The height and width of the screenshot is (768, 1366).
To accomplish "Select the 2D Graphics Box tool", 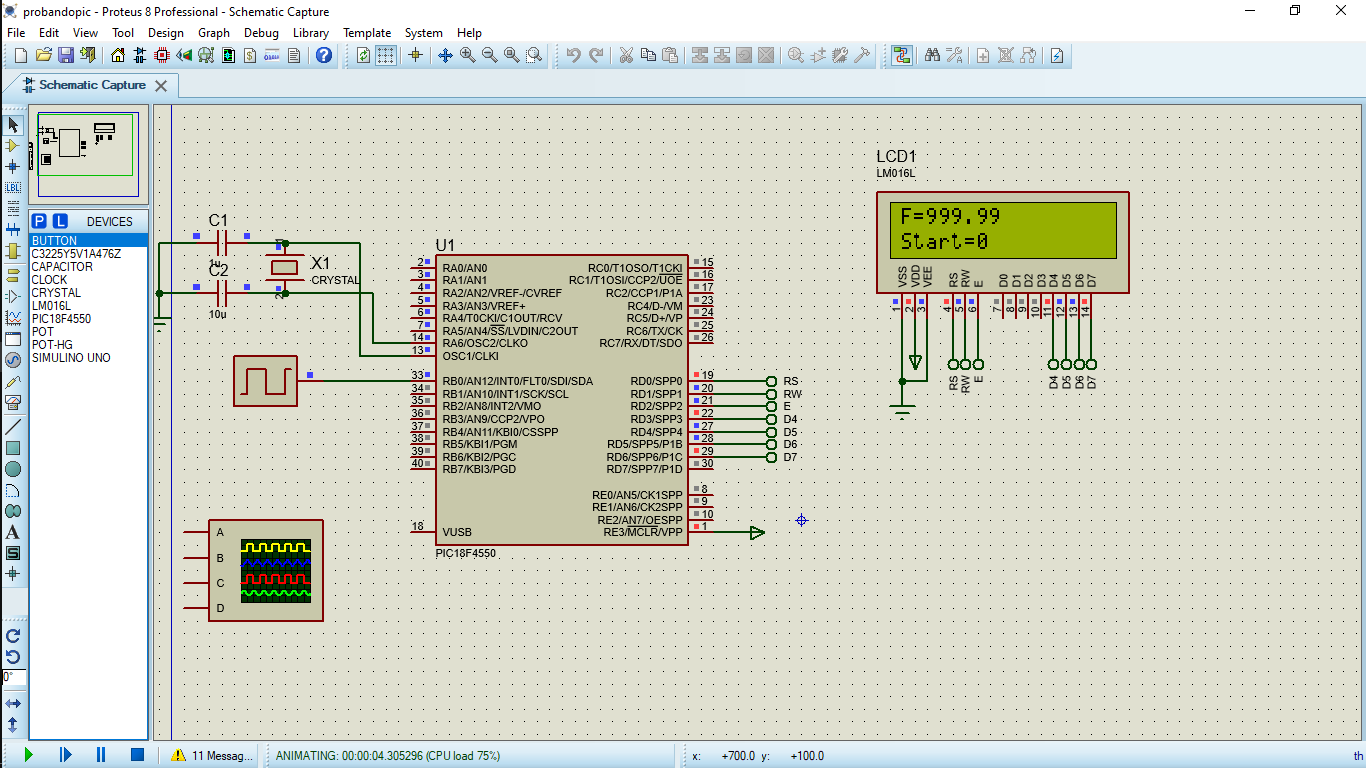I will click(x=13, y=448).
